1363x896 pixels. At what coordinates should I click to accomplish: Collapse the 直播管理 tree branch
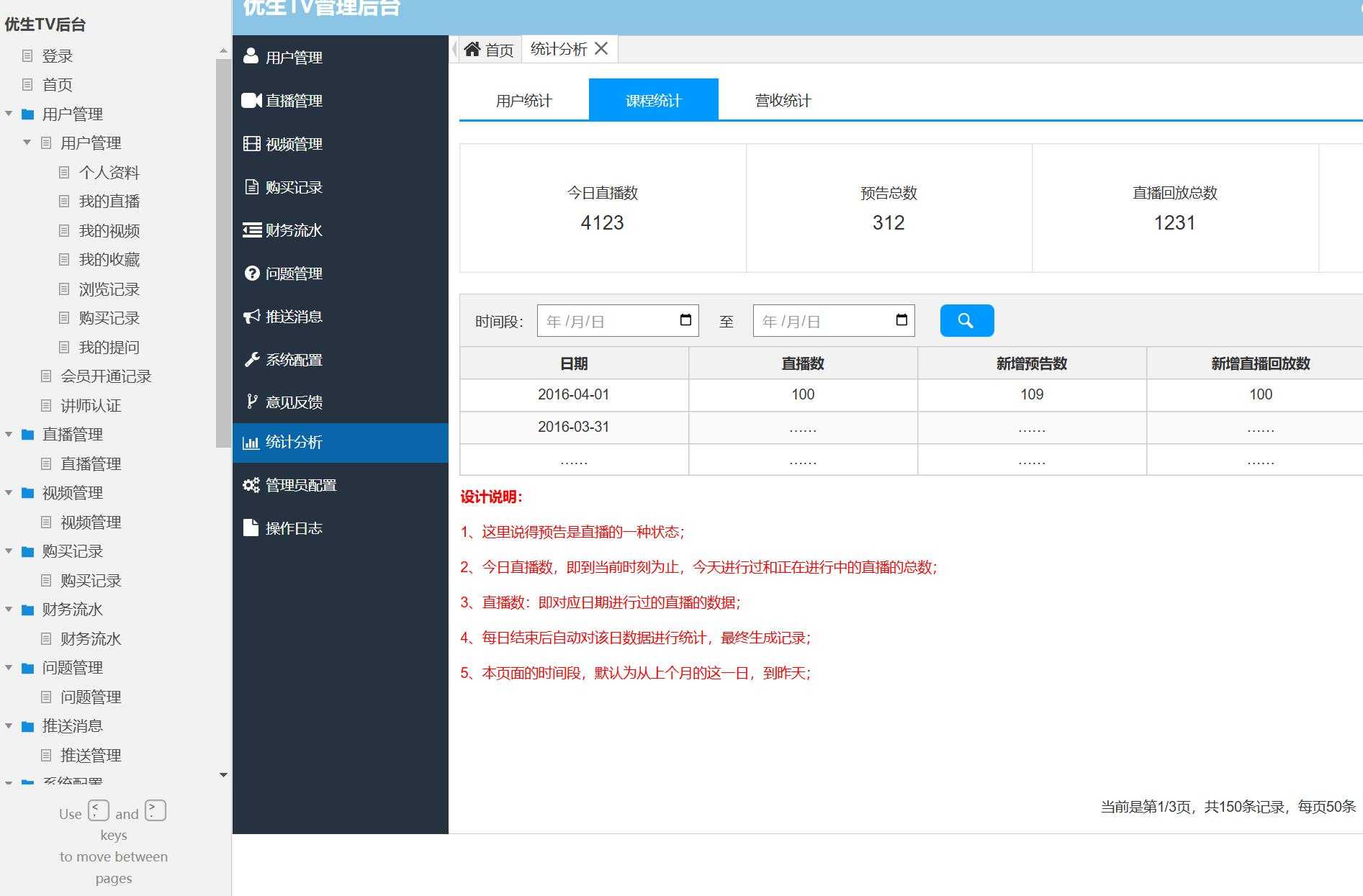click(x=9, y=434)
